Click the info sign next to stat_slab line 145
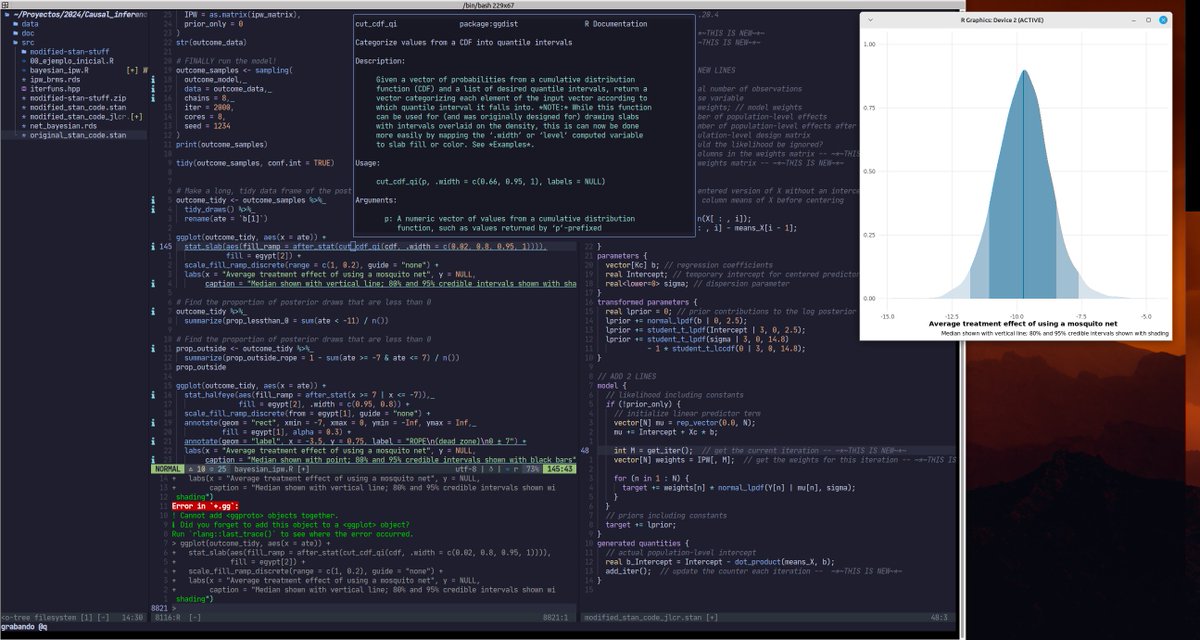Image resolution: width=1200 pixels, height=640 pixels. 152,246
